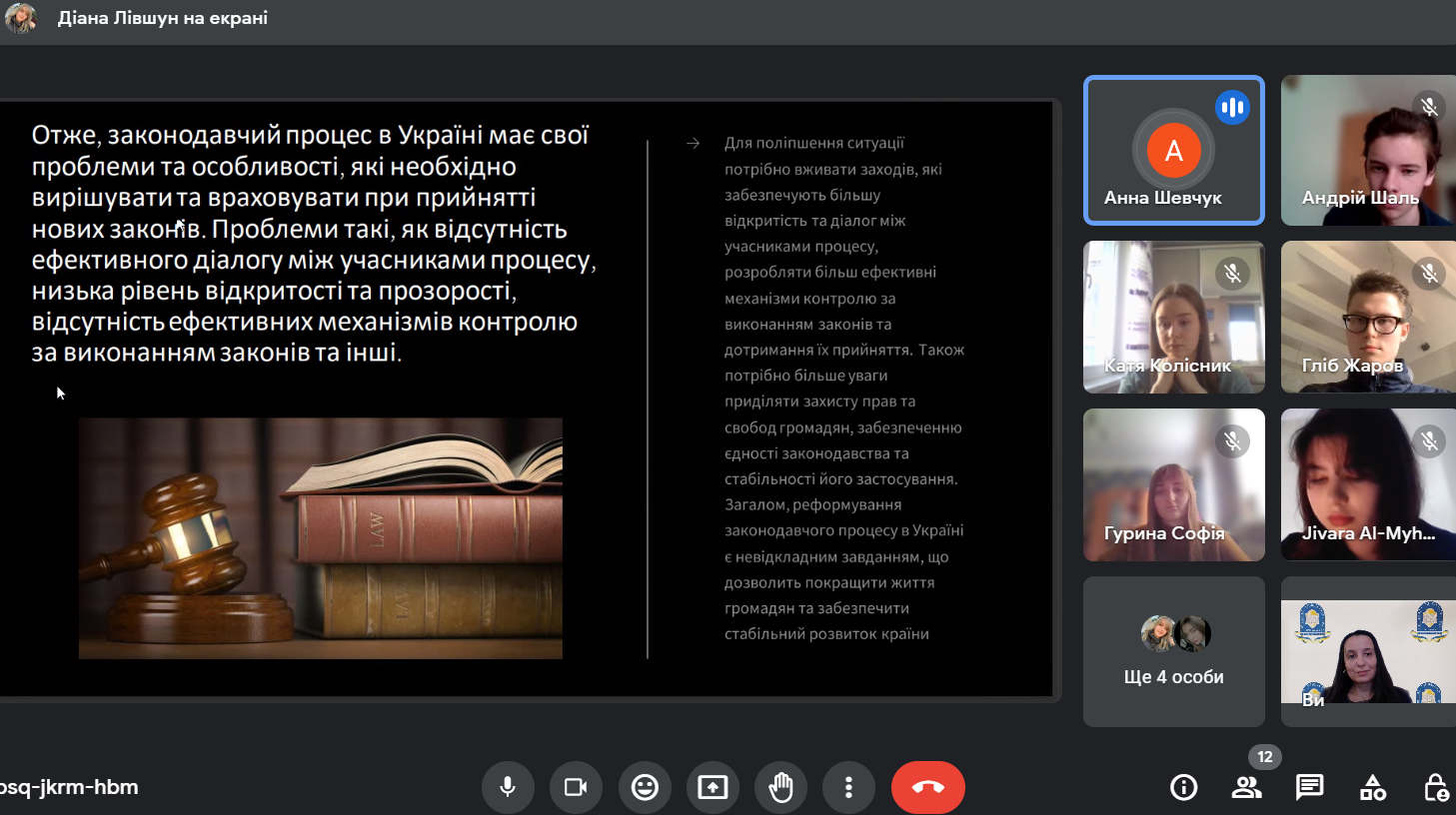
Task: Click the present screen icon
Action: pos(713,787)
